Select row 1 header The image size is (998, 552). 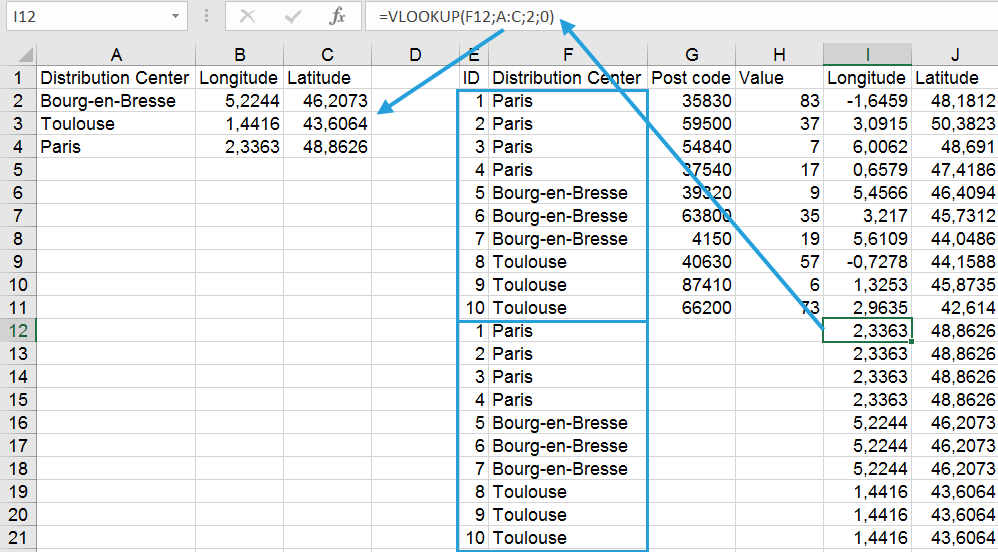tap(18, 78)
